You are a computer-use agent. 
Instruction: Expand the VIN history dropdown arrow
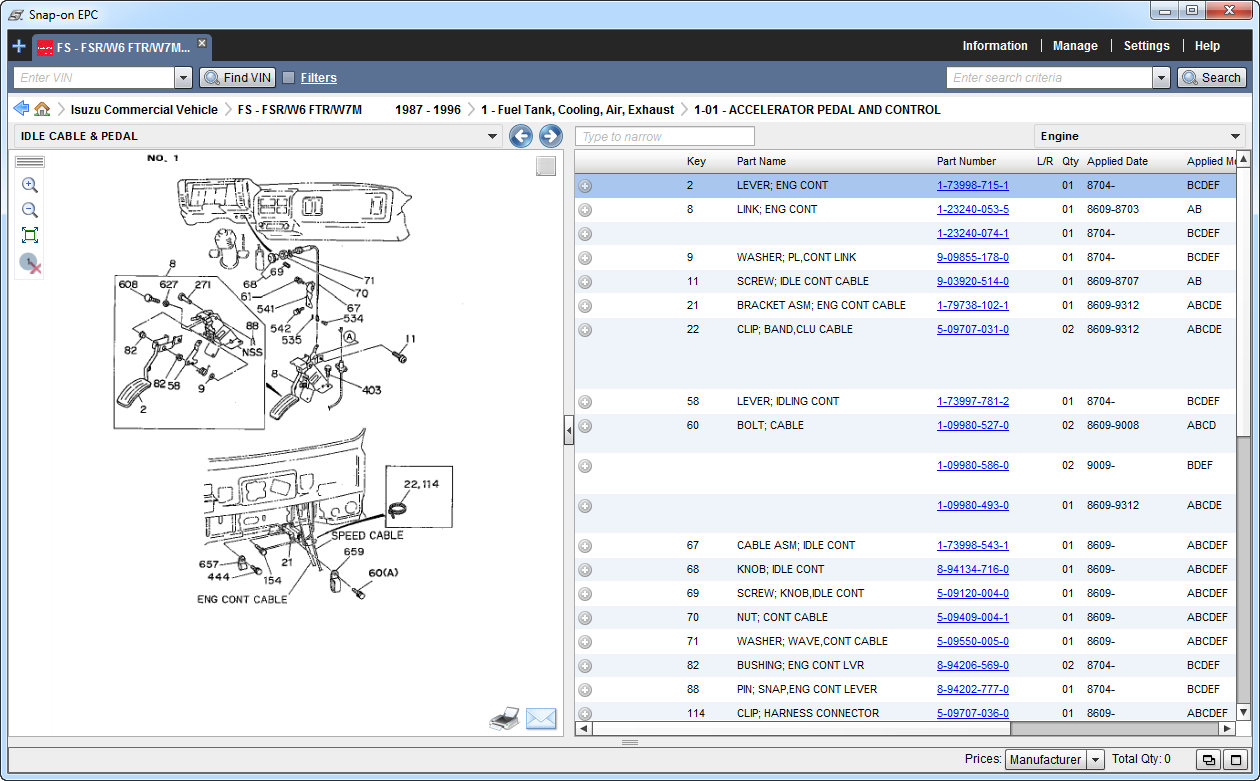tap(183, 78)
